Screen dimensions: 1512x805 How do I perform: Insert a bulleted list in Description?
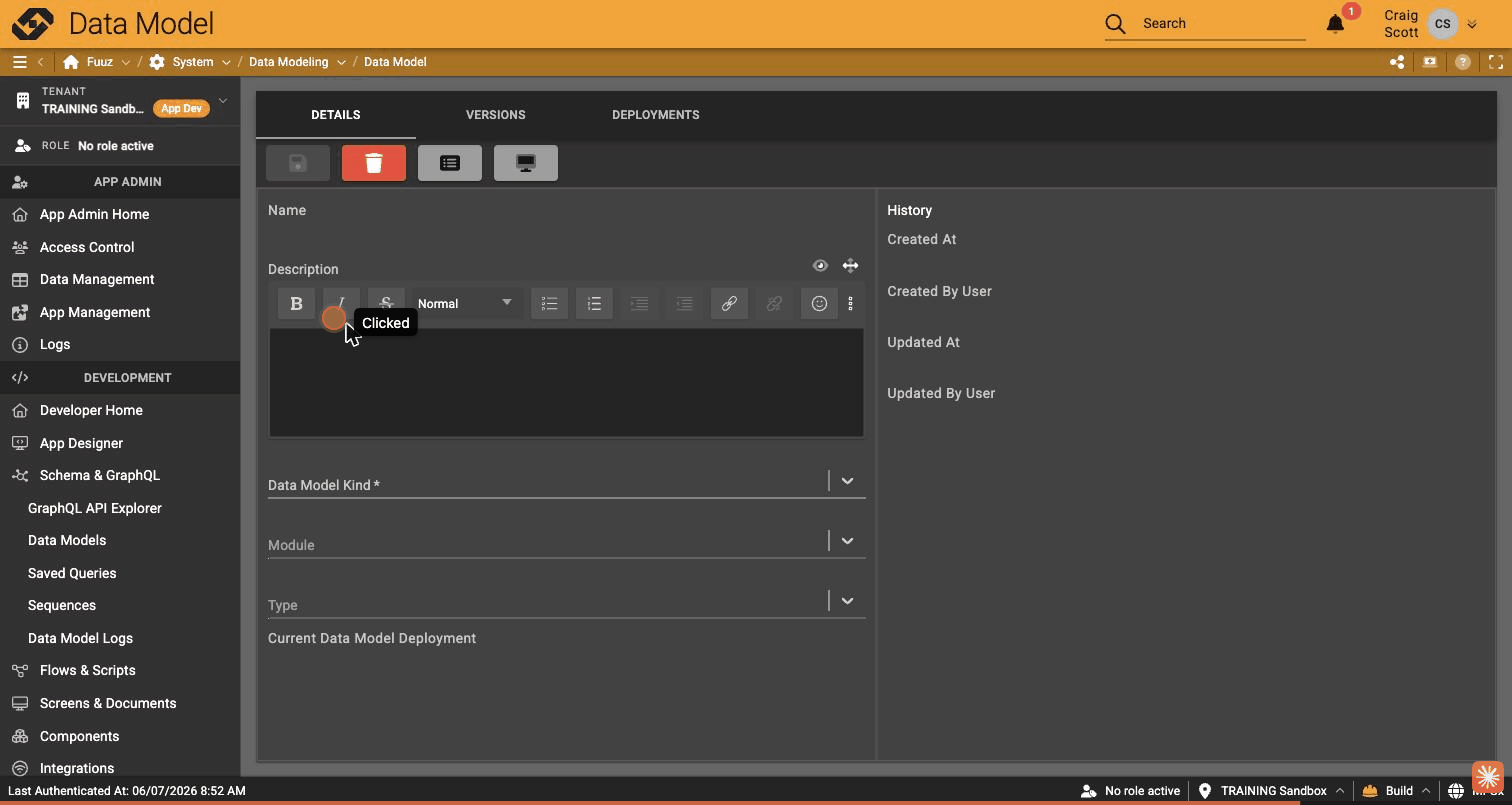[549, 304]
